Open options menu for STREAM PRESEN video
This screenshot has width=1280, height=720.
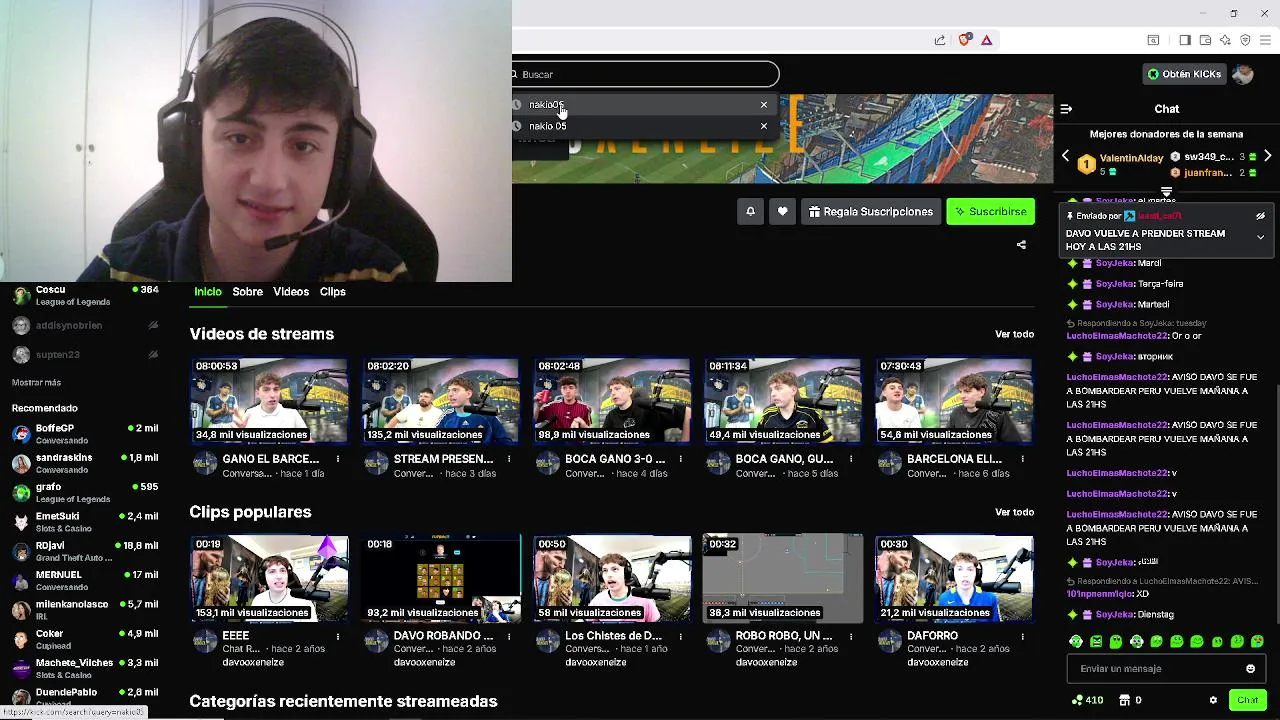coord(509,459)
